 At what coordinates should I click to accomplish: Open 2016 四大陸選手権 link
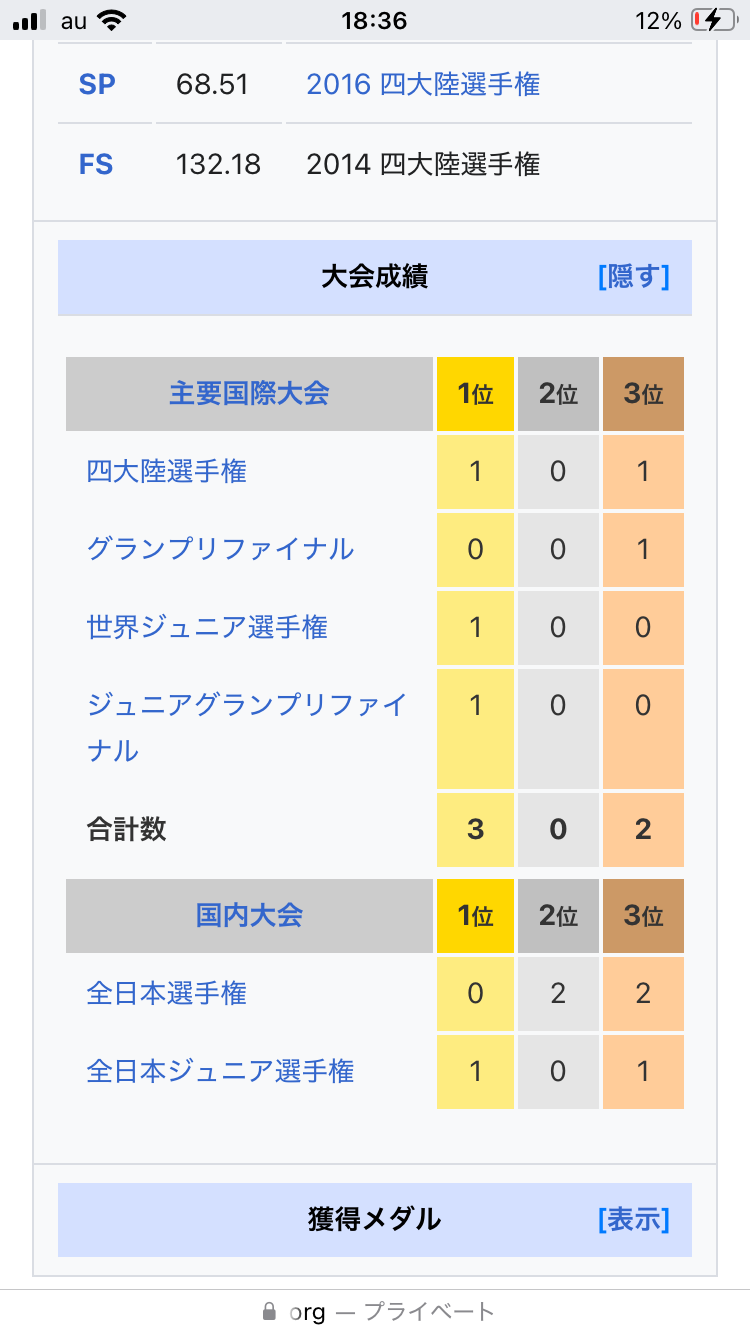[x=423, y=84]
